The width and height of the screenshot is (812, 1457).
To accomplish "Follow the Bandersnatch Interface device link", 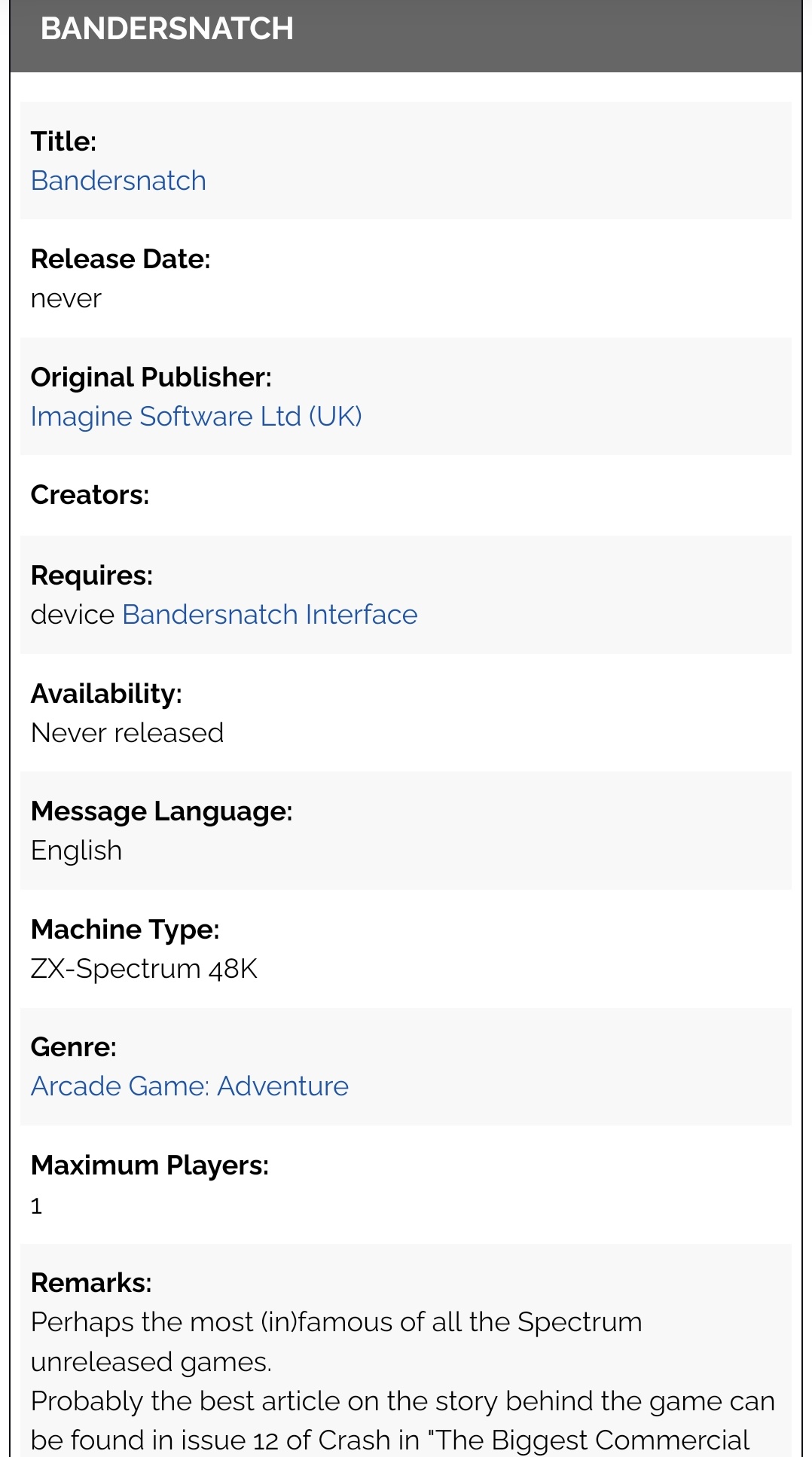I will 270,615.
